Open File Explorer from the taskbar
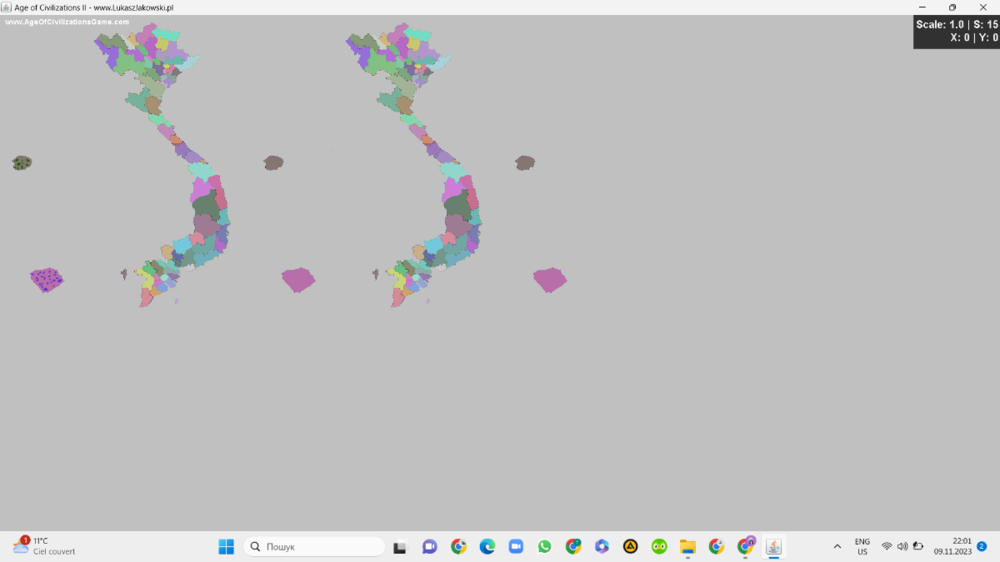This screenshot has width=1000, height=562. coord(688,547)
